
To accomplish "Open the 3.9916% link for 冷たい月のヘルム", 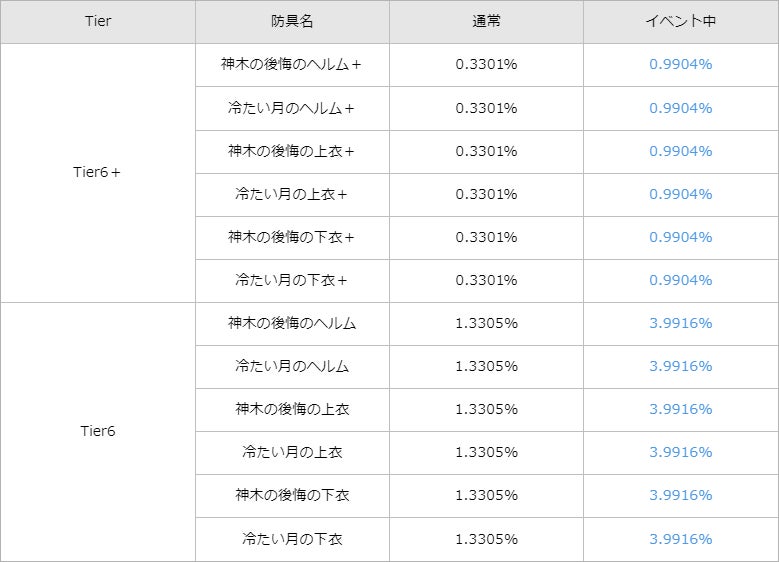I will pos(680,366).
